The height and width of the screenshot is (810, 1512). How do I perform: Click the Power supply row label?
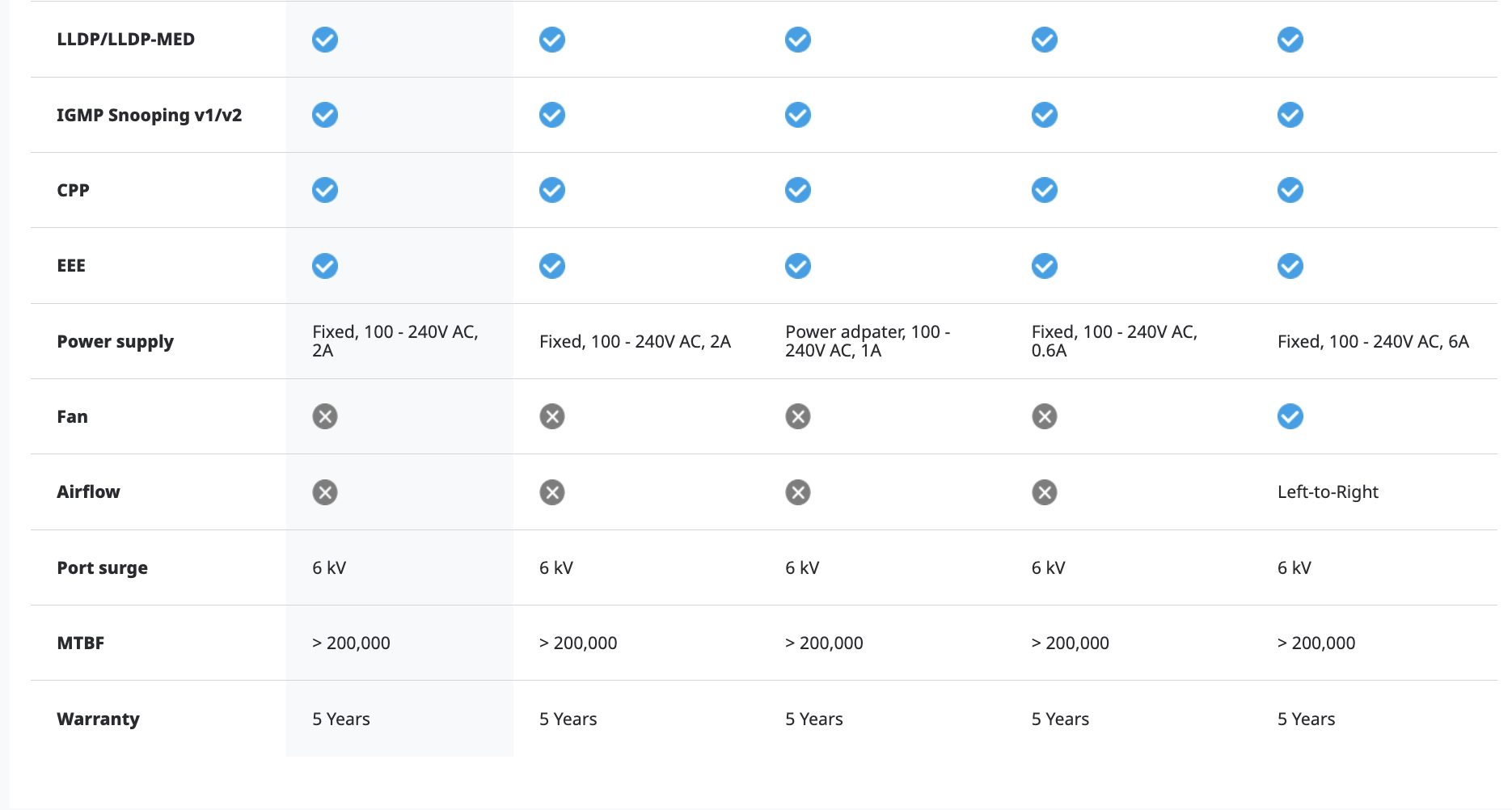coord(115,341)
